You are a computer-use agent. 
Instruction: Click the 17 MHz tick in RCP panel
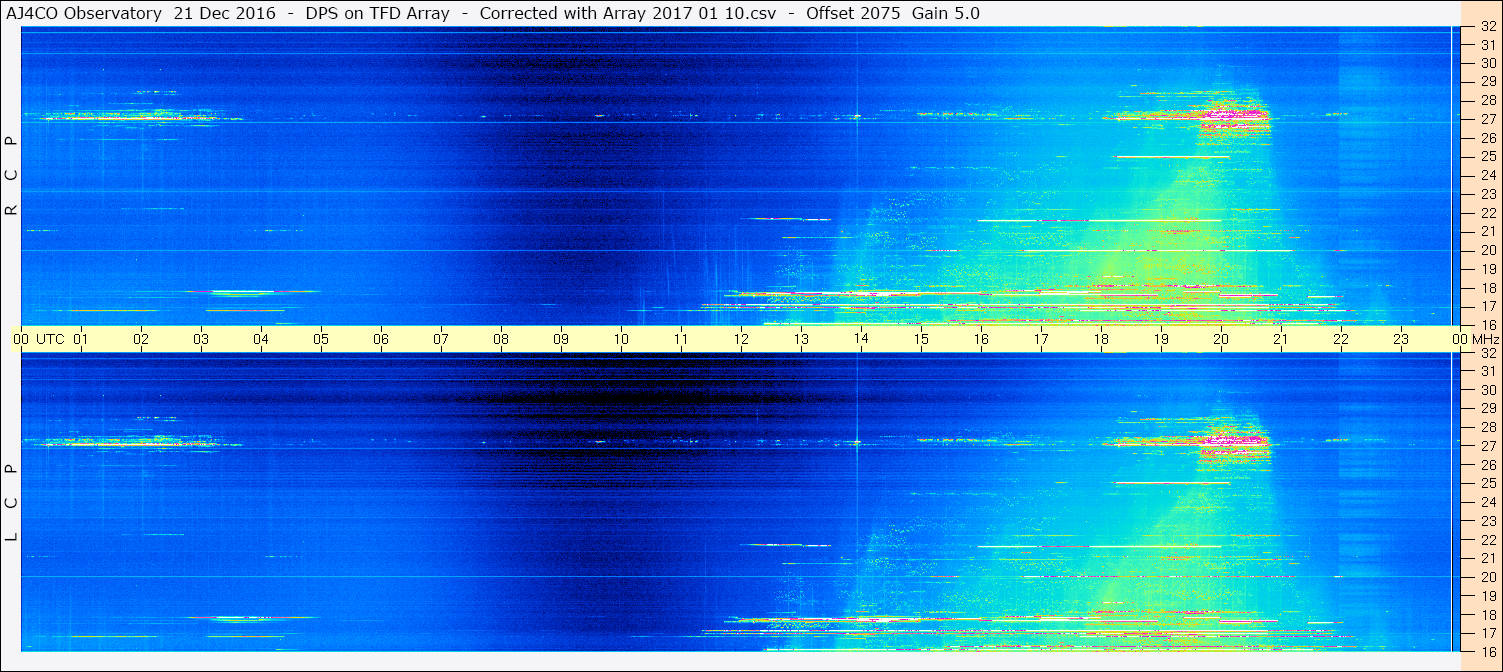coord(1487,306)
